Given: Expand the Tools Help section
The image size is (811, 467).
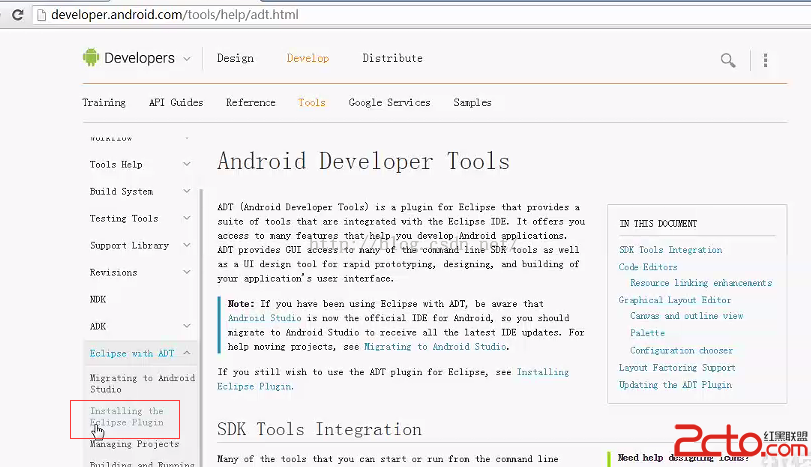Looking at the screenshot, I should coord(186,164).
